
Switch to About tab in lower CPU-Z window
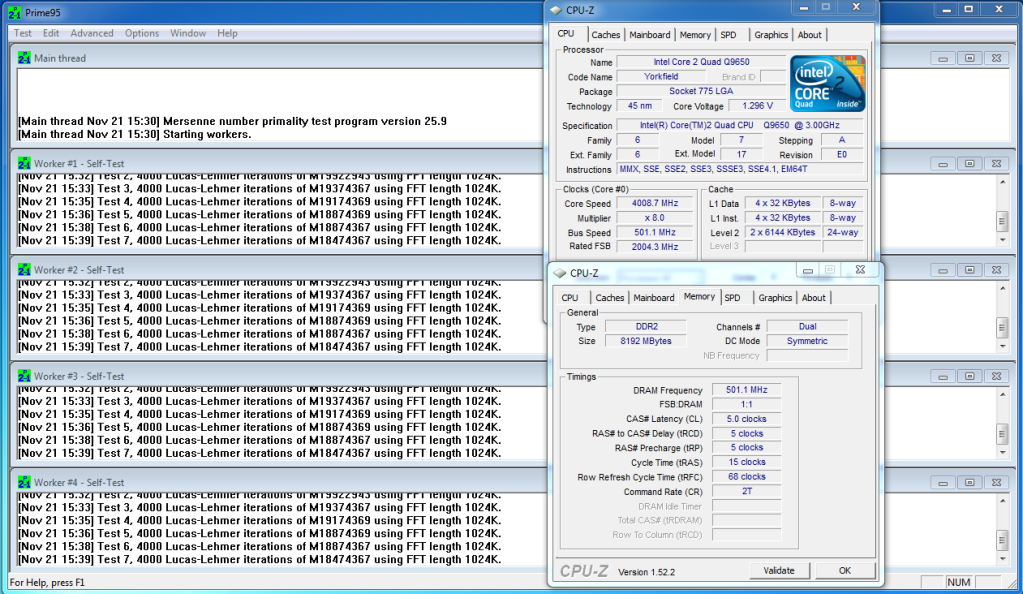pos(814,298)
